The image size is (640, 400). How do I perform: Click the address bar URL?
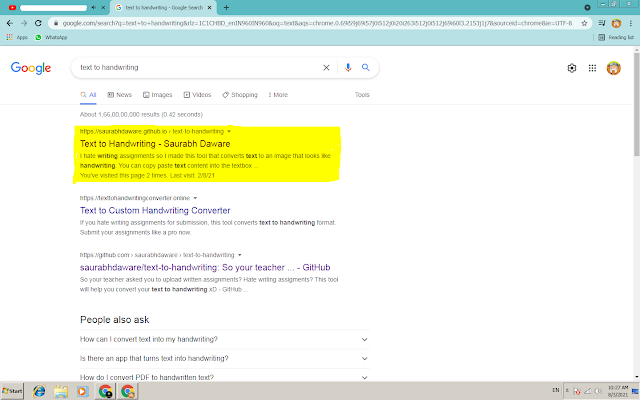317,23
